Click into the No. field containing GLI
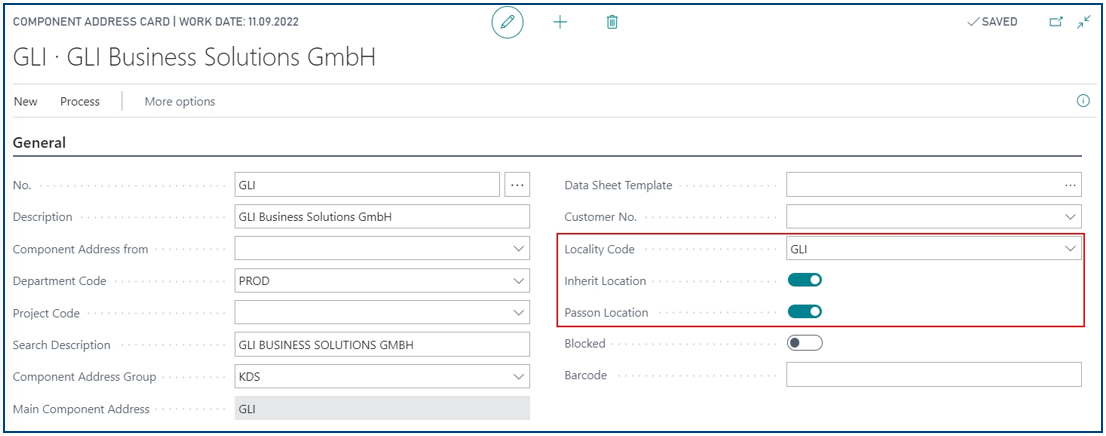 click(x=367, y=185)
